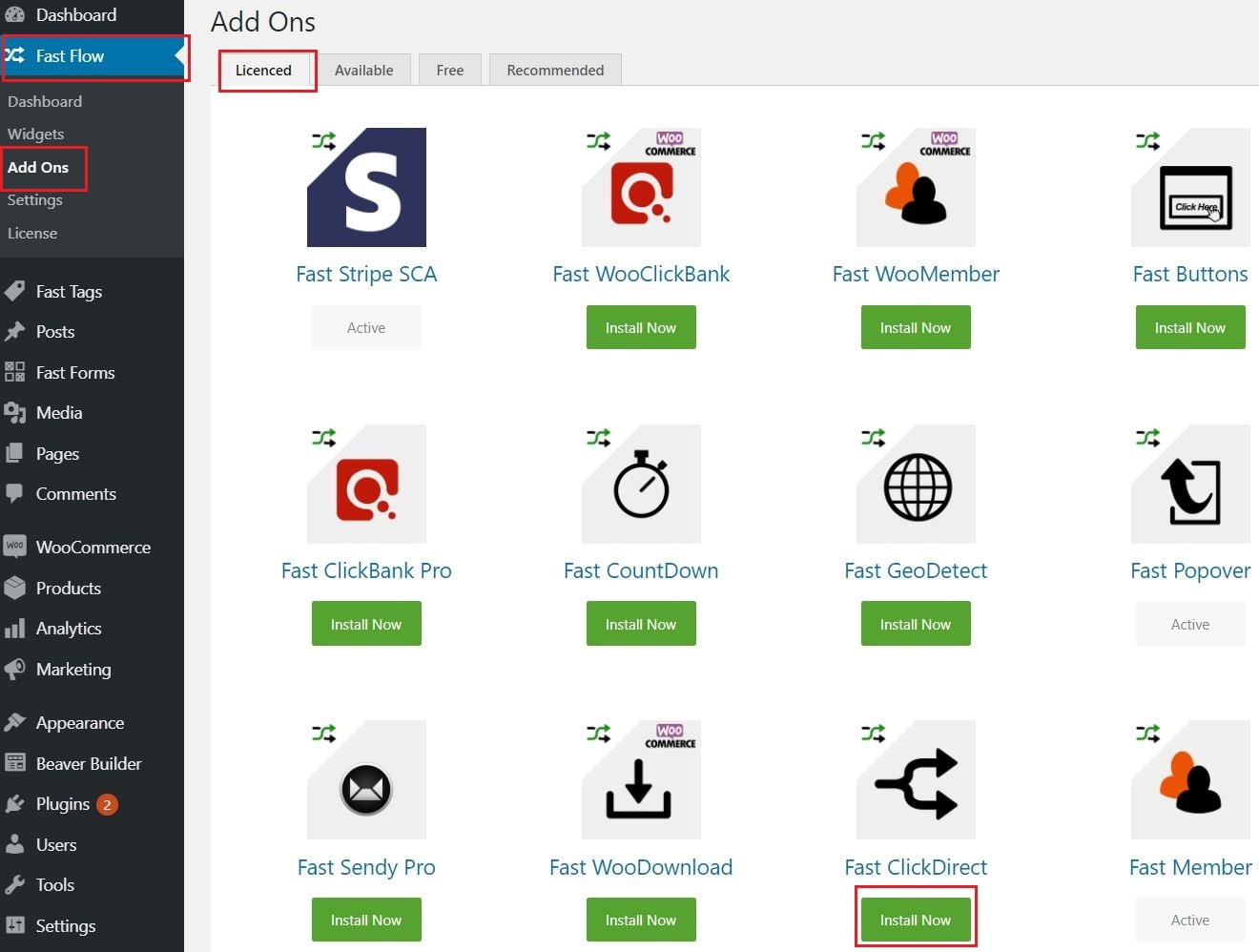This screenshot has height=952, width=1259.
Task: Open Fast Flow Settings submenu item
Action: [x=35, y=199]
